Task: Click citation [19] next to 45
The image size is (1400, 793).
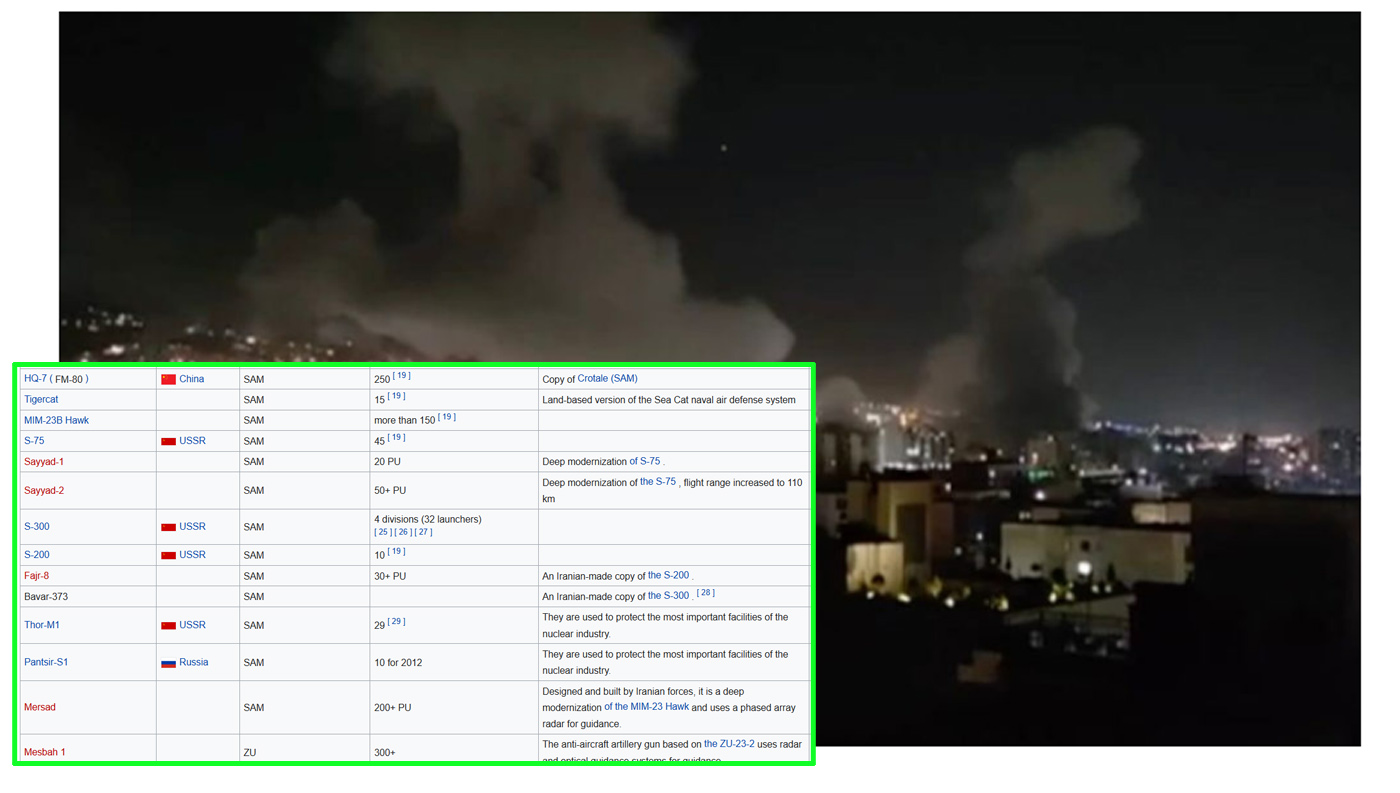Action: click(397, 437)
